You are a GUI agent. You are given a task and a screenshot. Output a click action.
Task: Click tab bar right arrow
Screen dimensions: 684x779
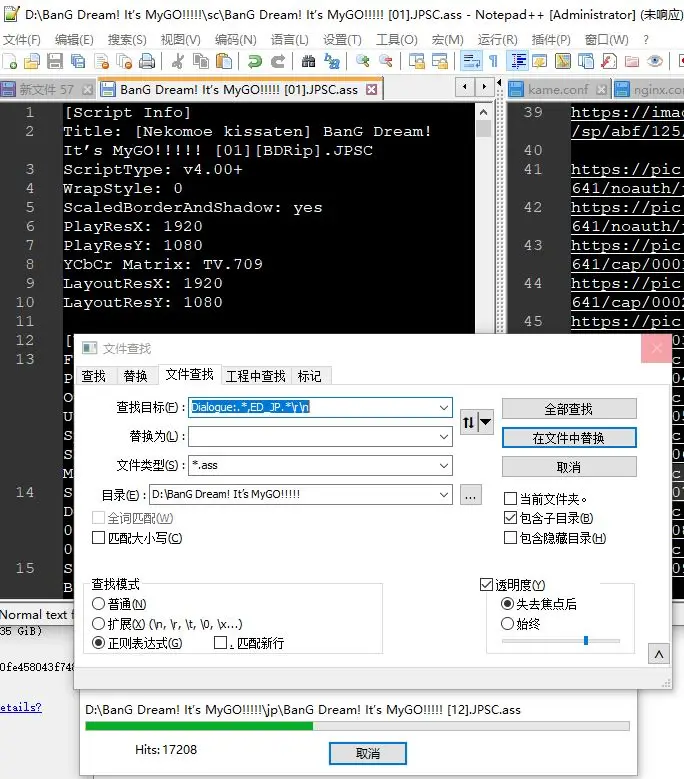[x=484, y=87]
